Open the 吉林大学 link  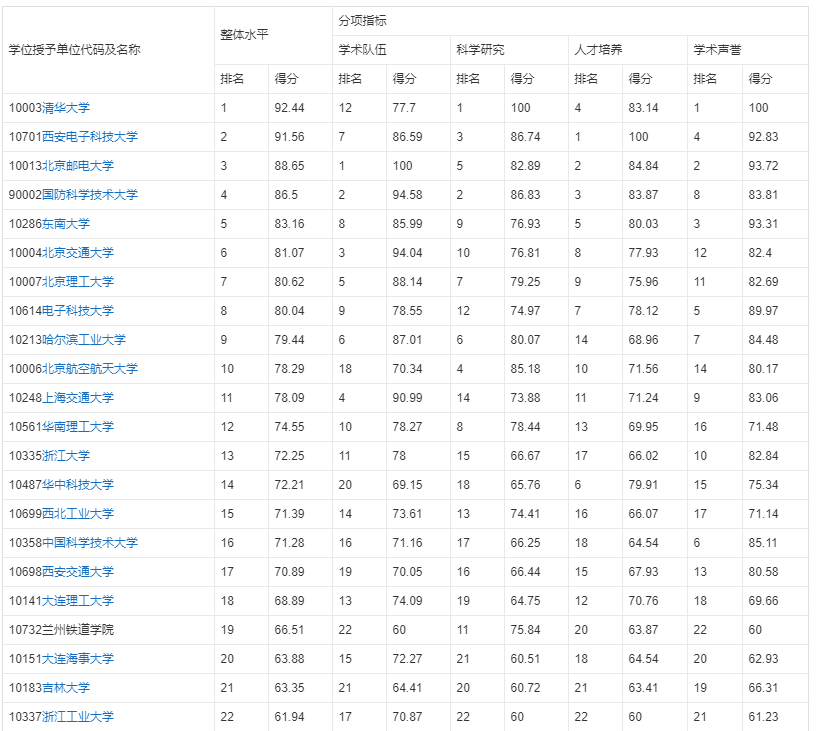[66, 688]
